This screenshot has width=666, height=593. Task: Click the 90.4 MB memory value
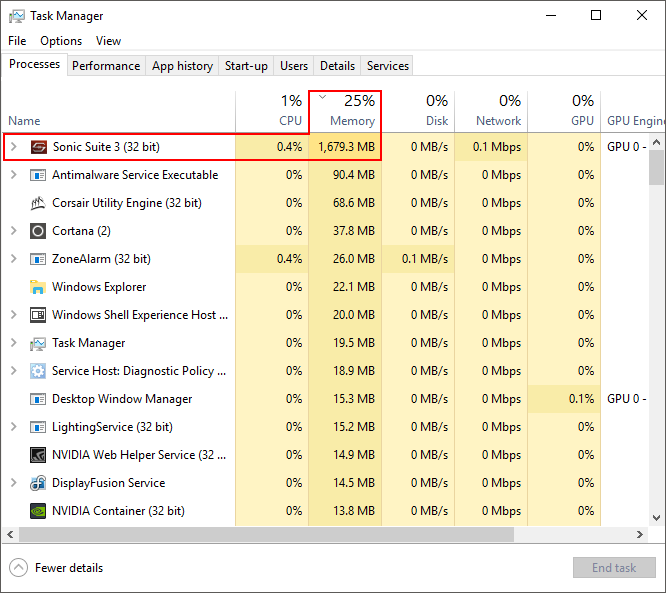[354, 175]
